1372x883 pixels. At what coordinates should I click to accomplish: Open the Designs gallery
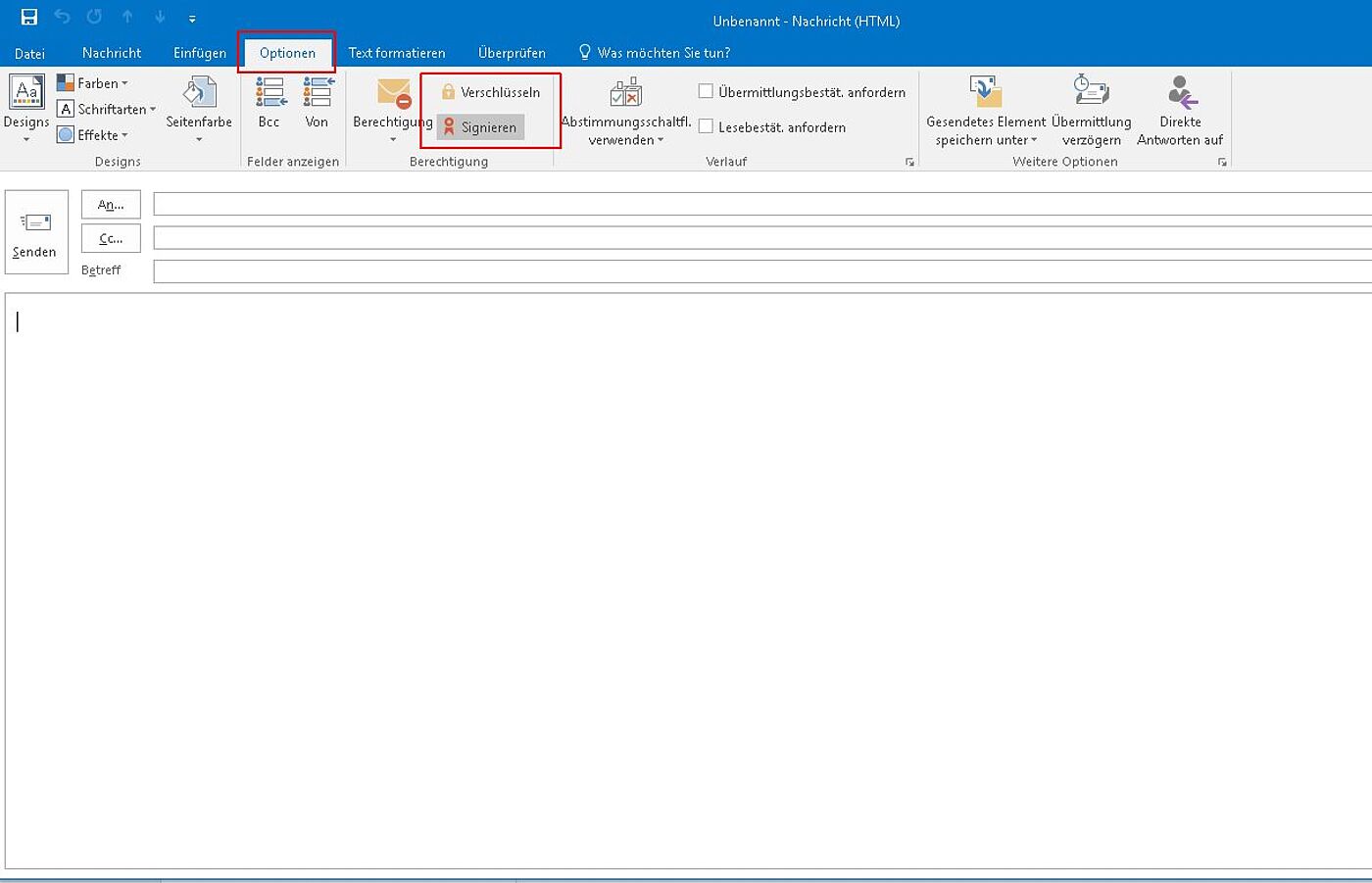(26, 108)
